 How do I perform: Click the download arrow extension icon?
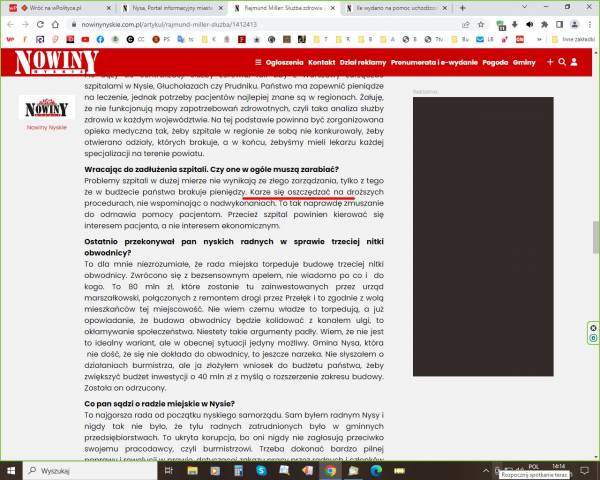(x=515, y=24)
